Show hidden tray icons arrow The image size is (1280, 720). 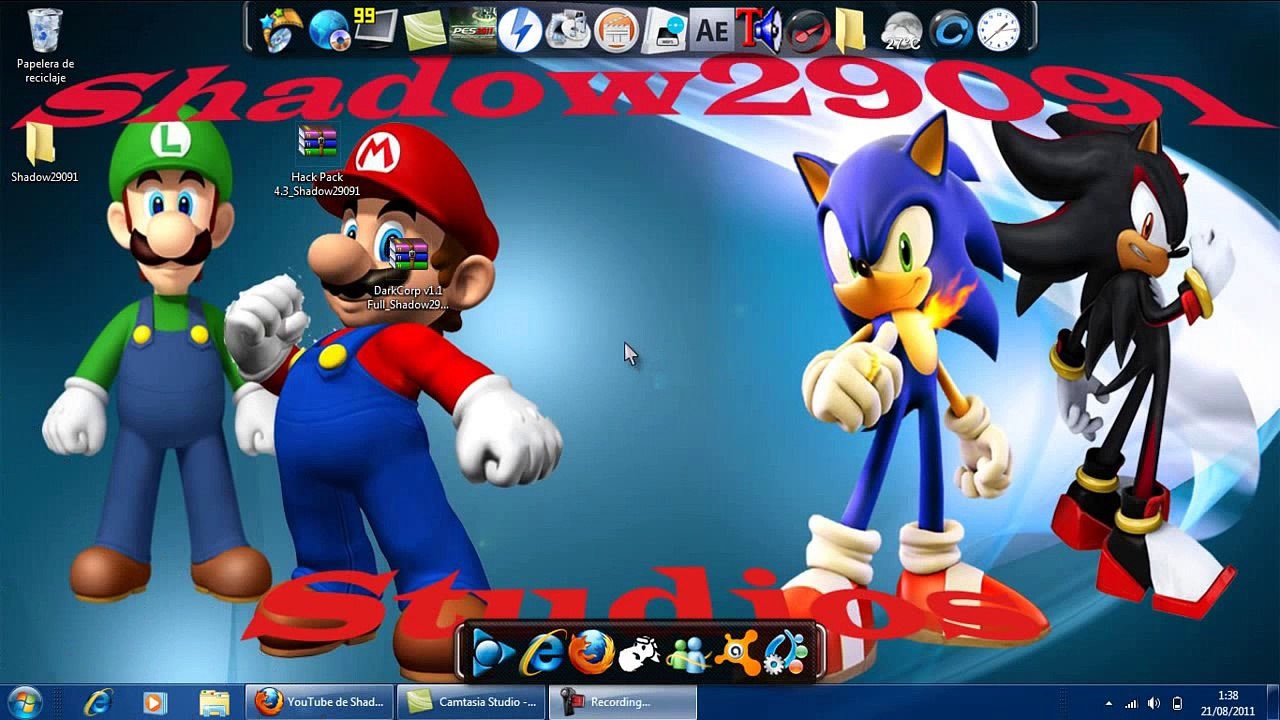point(1108,703)
